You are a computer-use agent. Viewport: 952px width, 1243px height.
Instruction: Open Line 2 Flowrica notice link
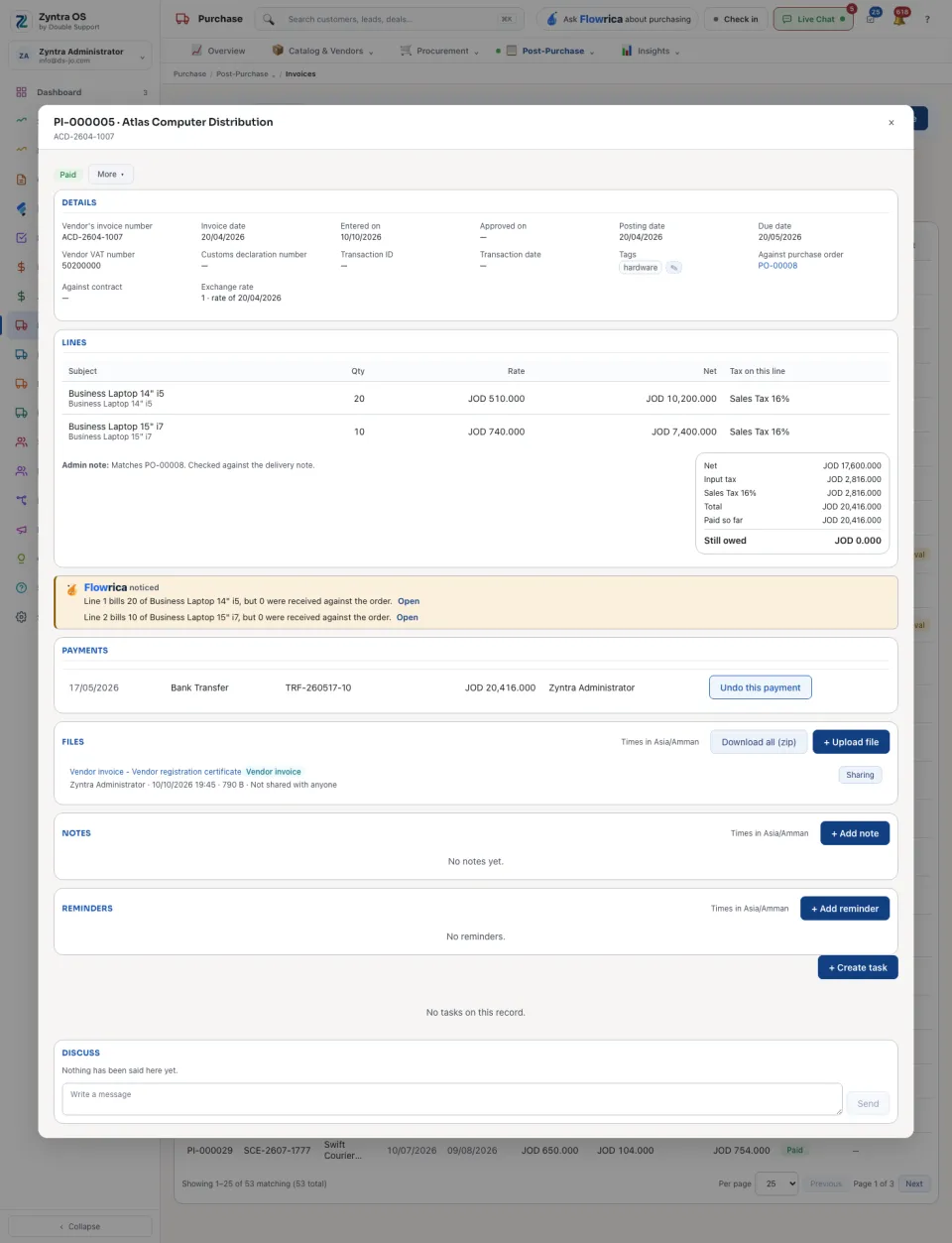408,617
